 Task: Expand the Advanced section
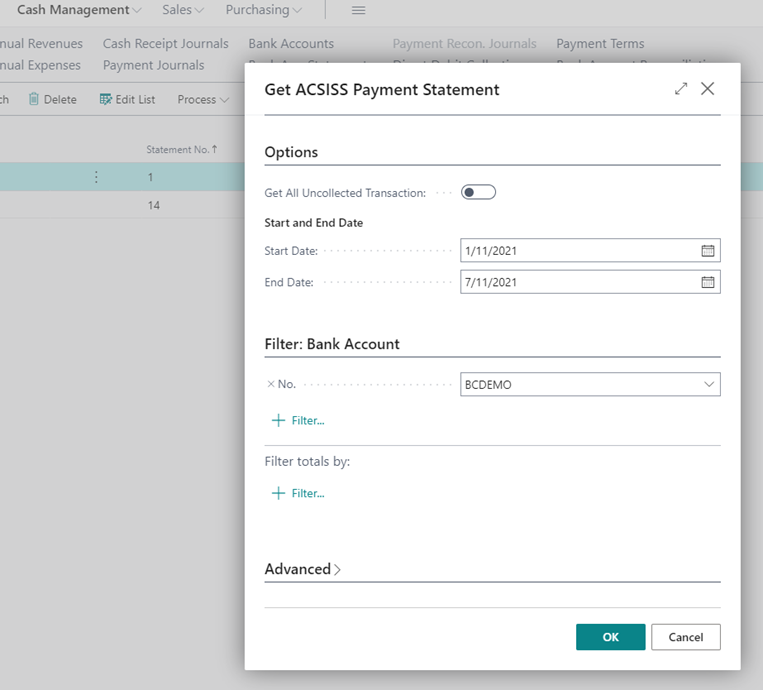click(x=302, y=569)
